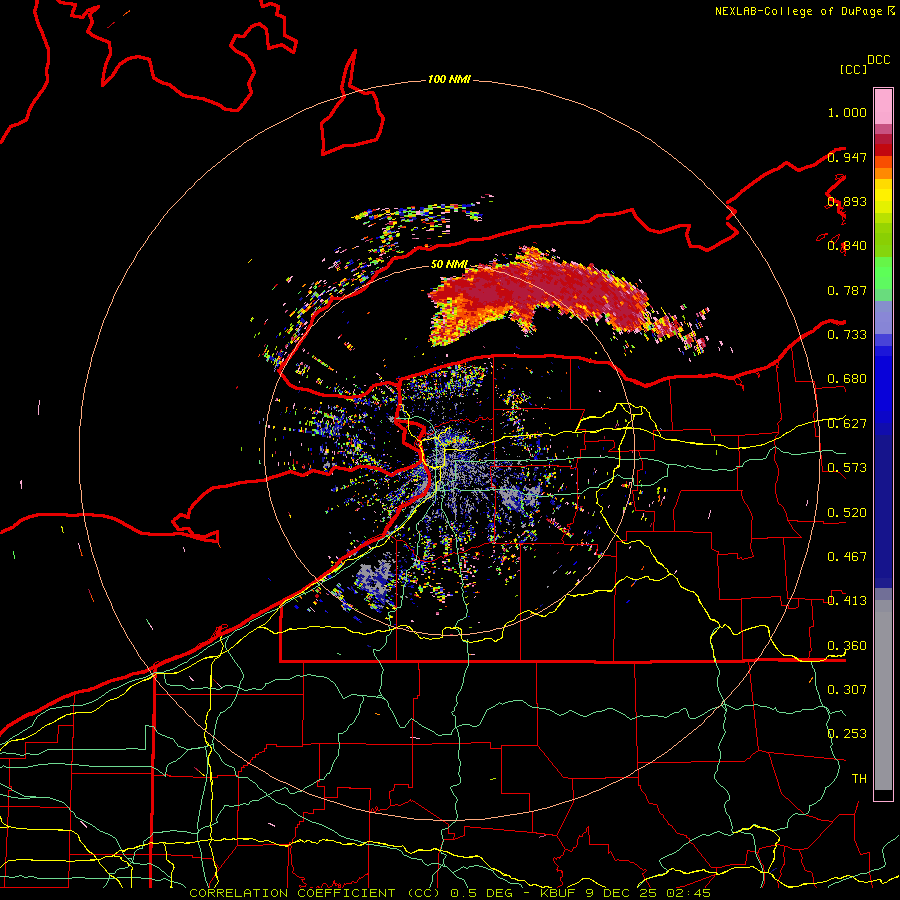Click the 50 NMI range ring label
Image resolution: width=900 pixels, height=900 pixels.
[449, 265]
